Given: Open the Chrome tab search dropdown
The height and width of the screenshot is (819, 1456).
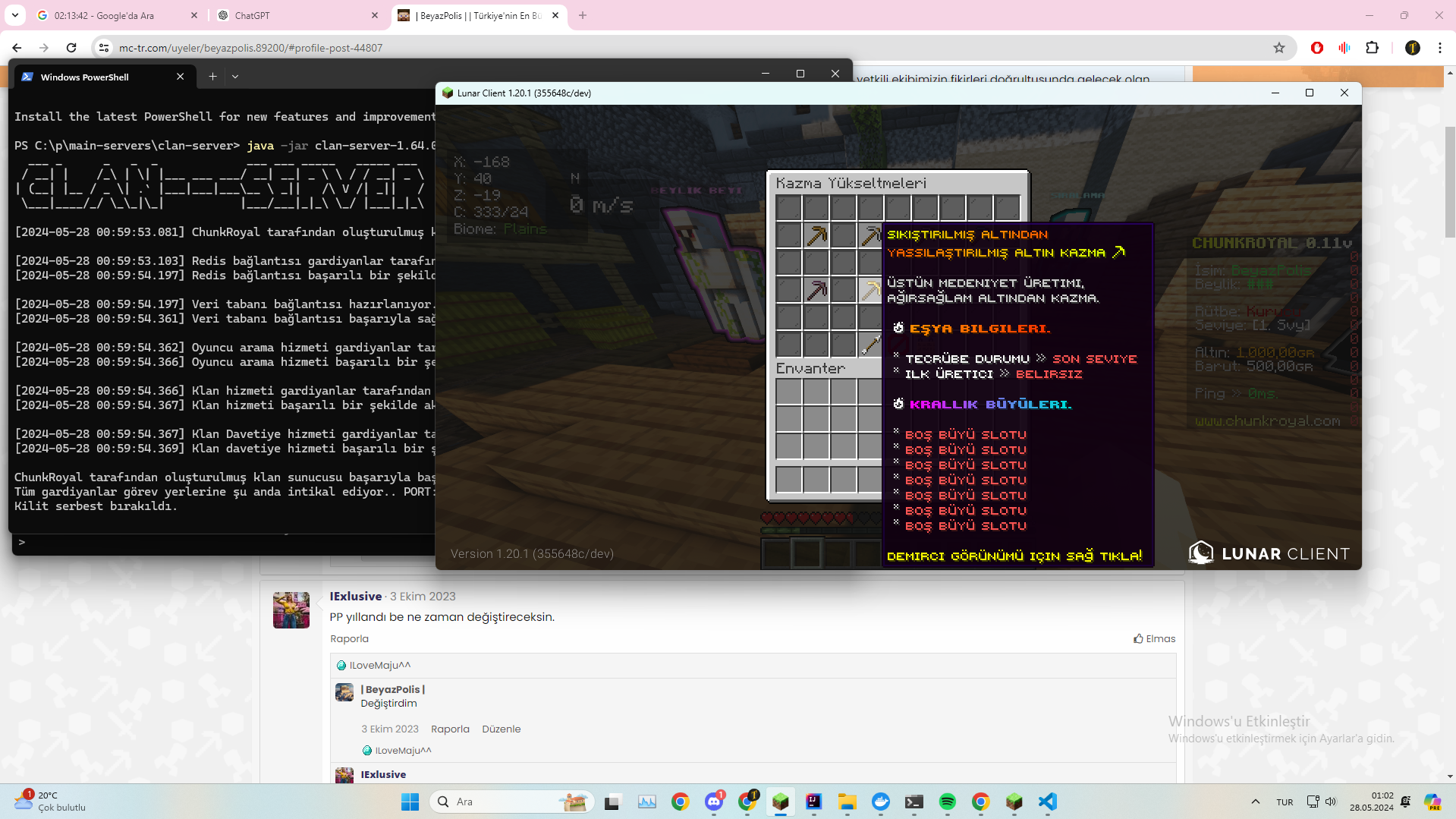Looking at the screenshot, I should click(15, 15).
